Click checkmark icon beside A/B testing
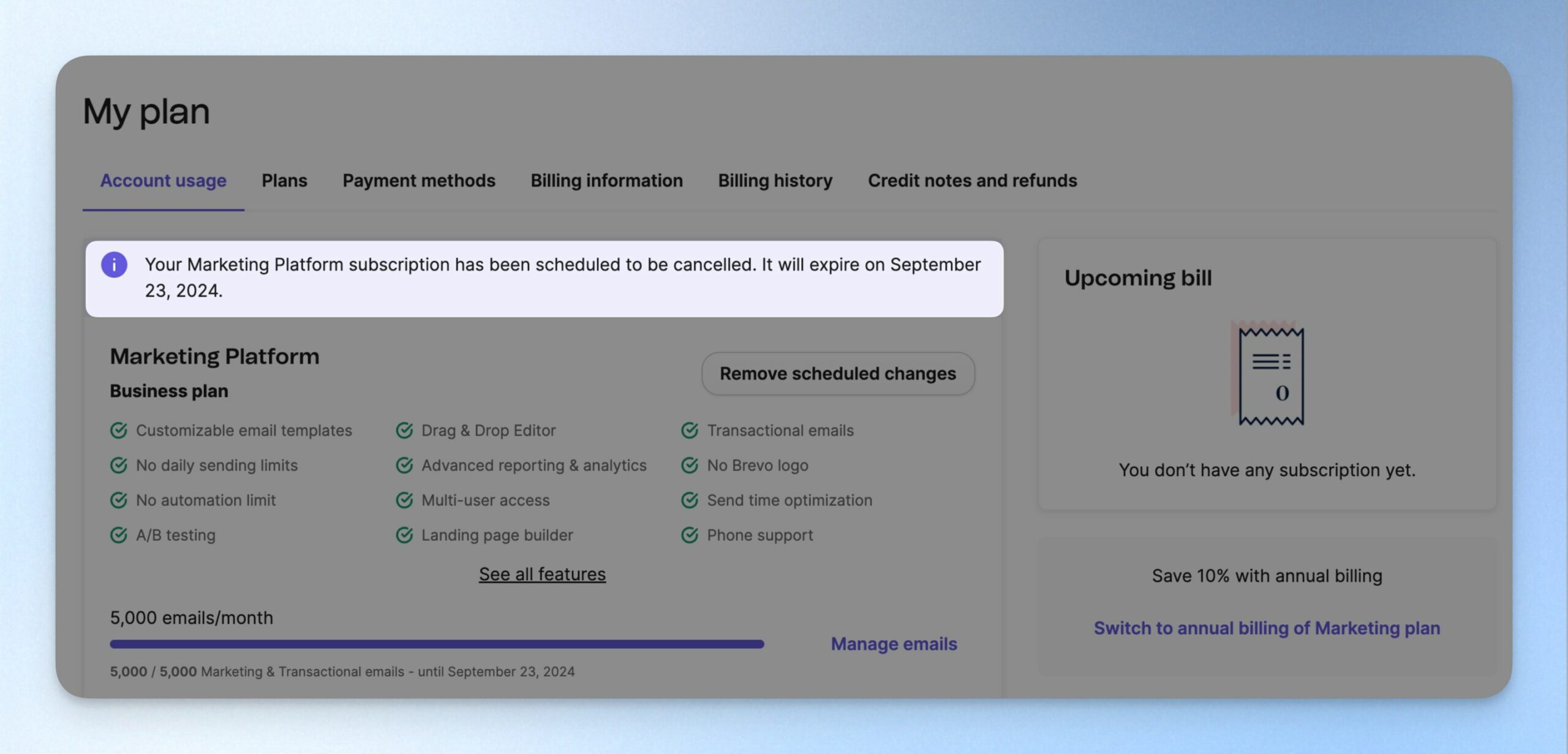 119,535
